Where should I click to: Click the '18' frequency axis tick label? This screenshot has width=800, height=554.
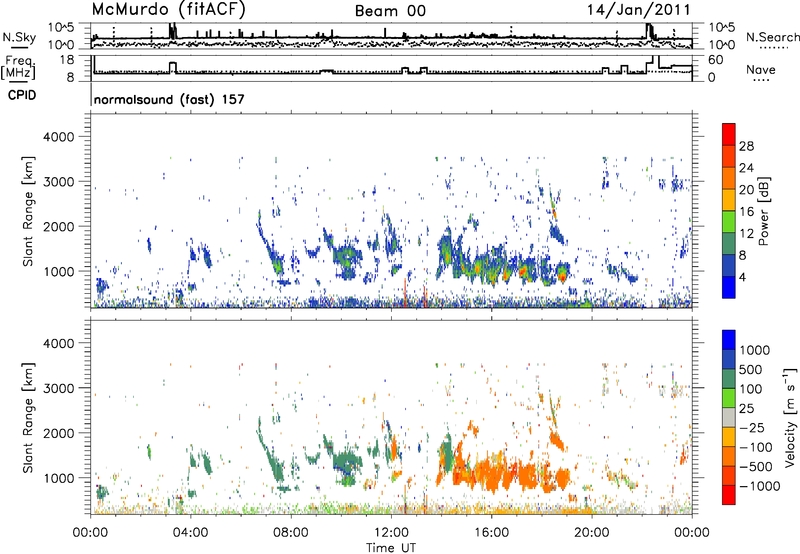(x=67, y=60)
